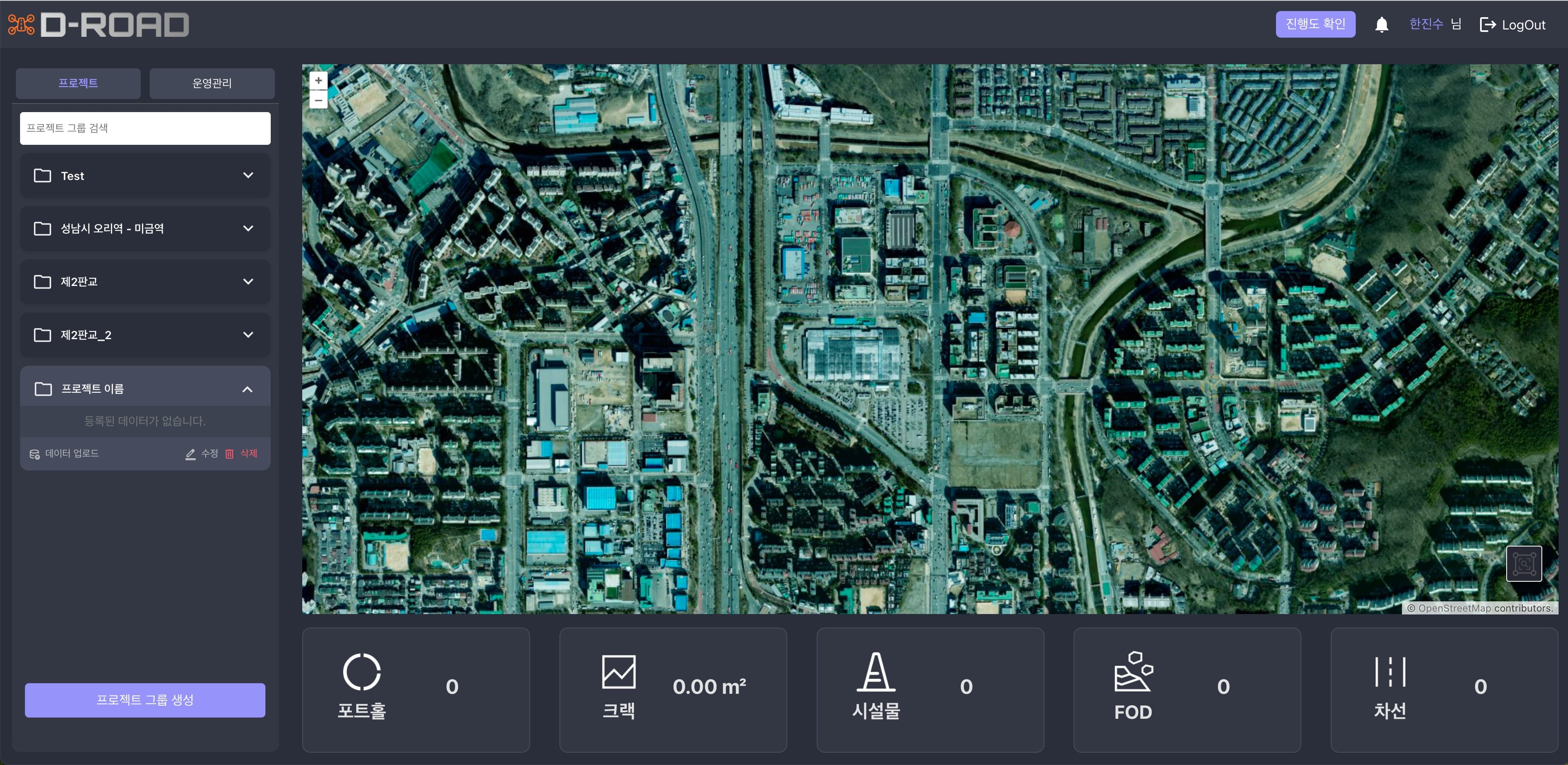Click the 차선 card label
The height and width of the screenshot is (765, 1568).
[x=1390, y=711]
